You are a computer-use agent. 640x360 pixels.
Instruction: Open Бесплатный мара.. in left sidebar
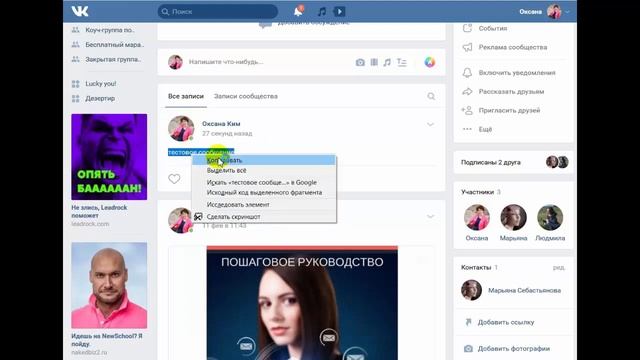tap(115, 44)
